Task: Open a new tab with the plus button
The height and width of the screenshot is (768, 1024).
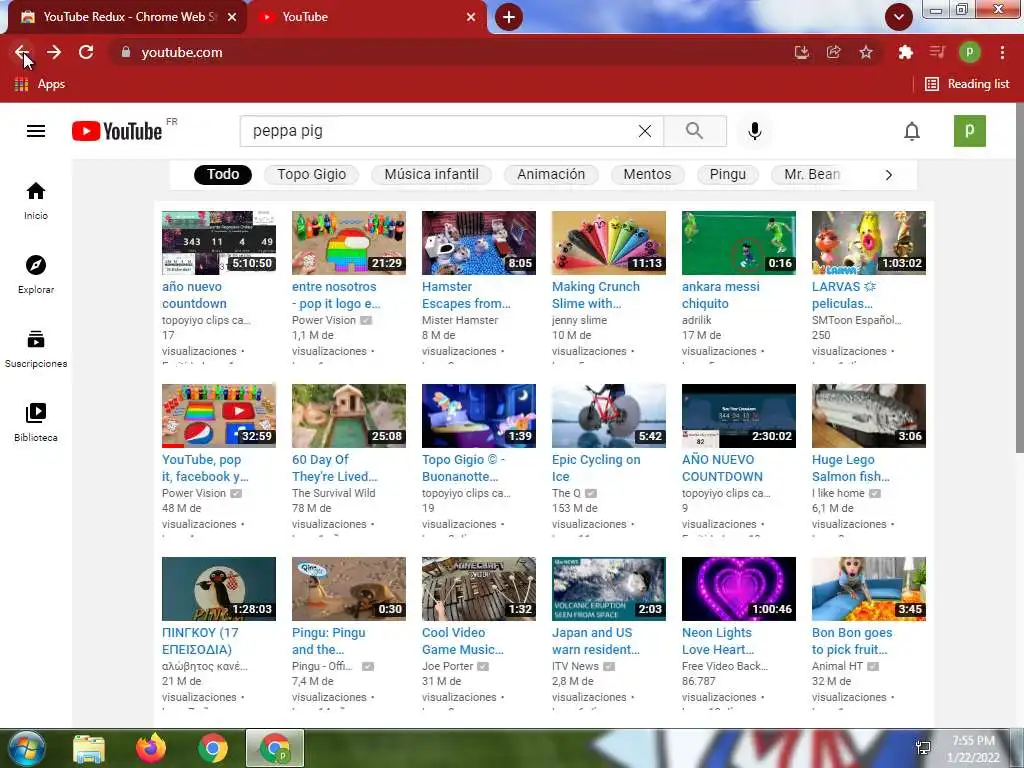Action: click(x=509, y=17)
